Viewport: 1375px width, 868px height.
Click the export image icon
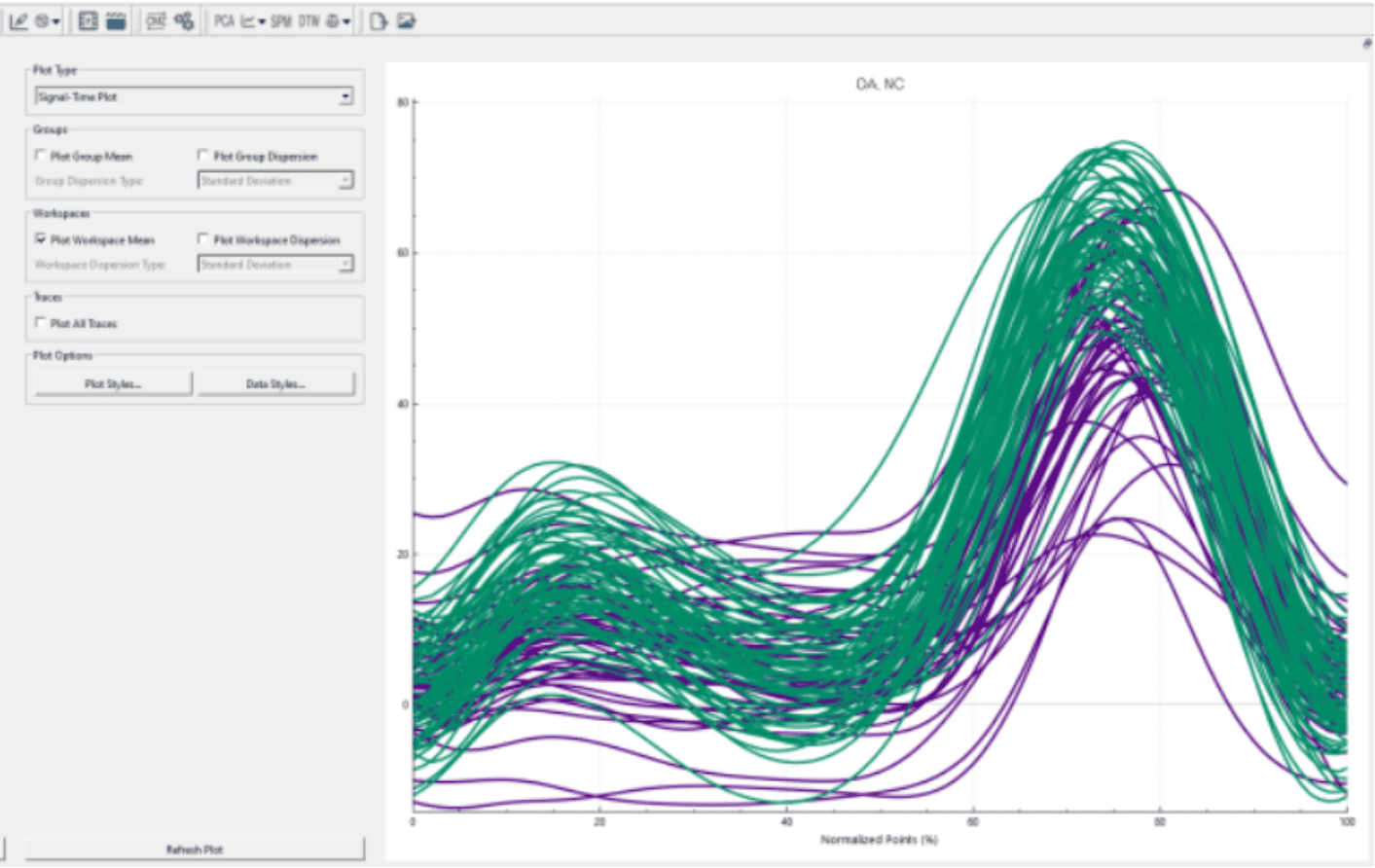pos(406,20)
